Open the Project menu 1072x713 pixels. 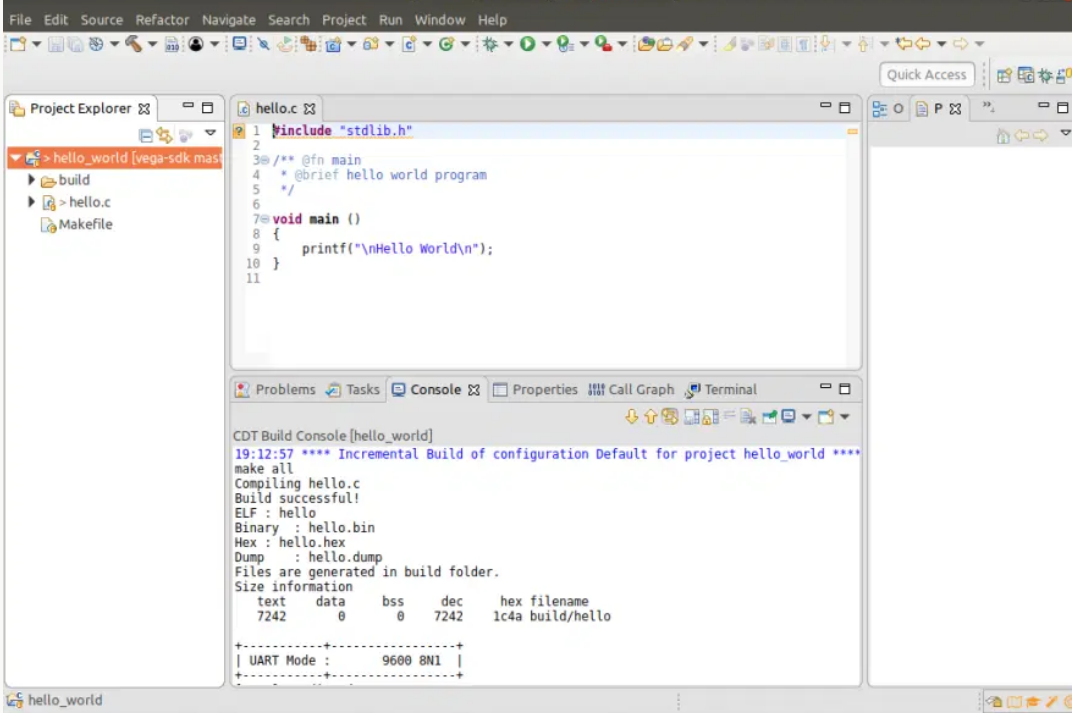343,19
